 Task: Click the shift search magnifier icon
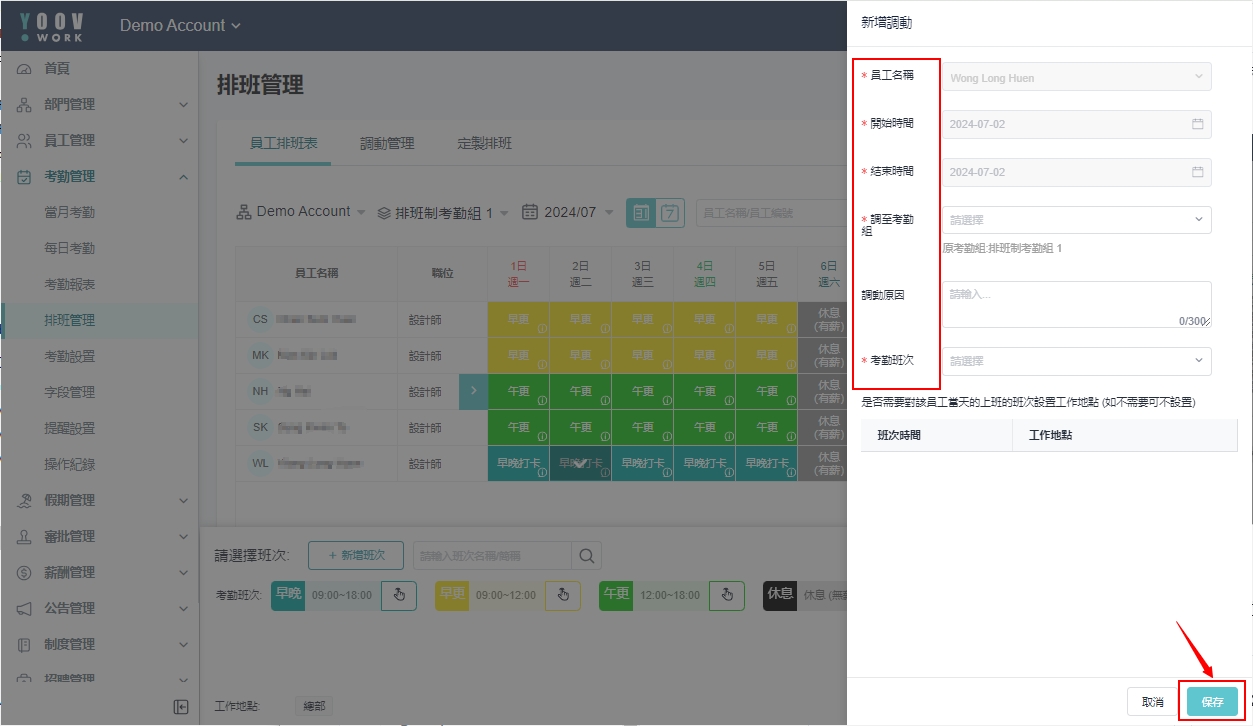coord(586,556)
